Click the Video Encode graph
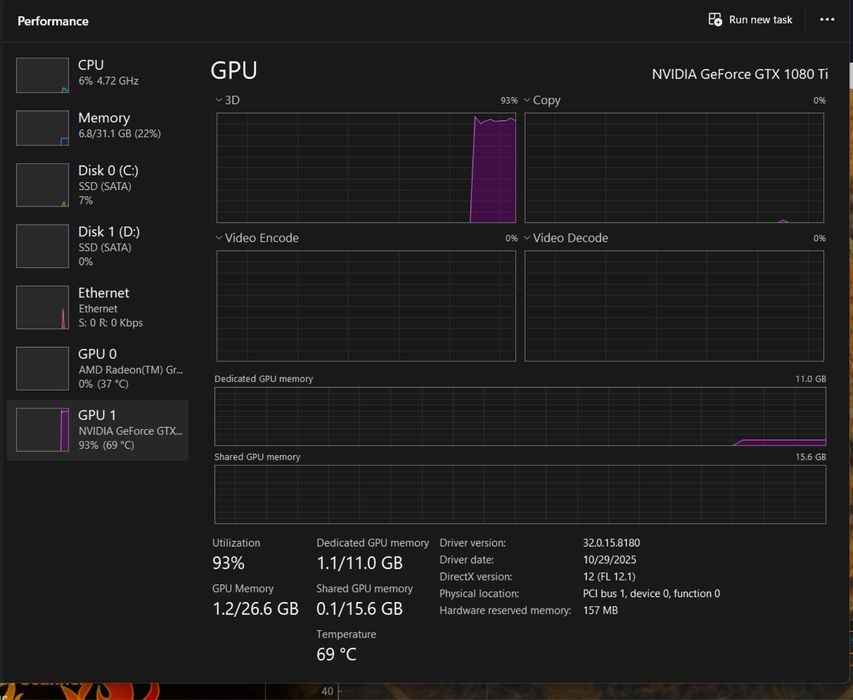 (366, 306)
